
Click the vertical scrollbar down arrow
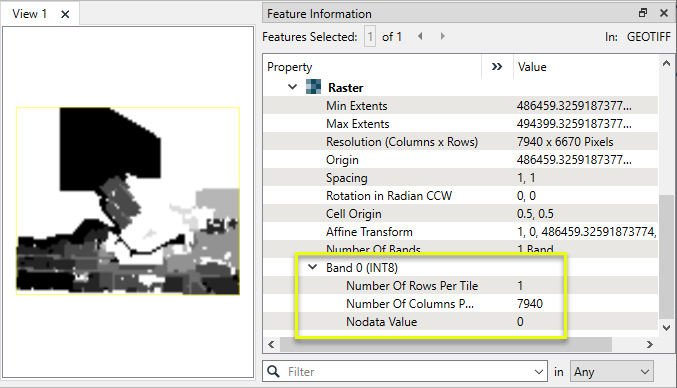coord(666,328)
